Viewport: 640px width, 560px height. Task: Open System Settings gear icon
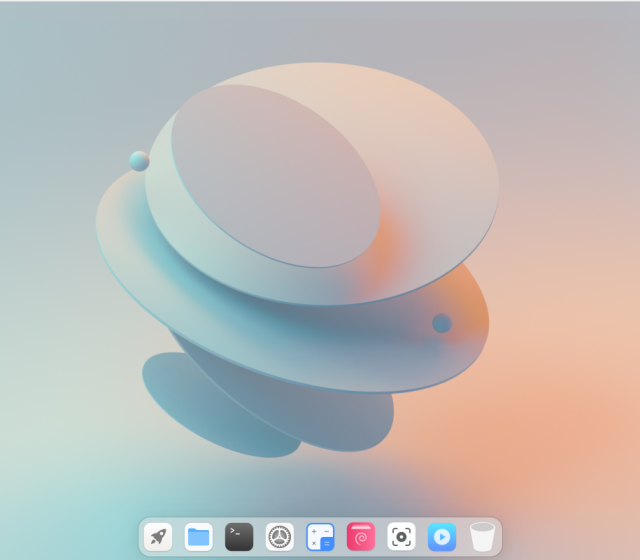pos(280,537)
